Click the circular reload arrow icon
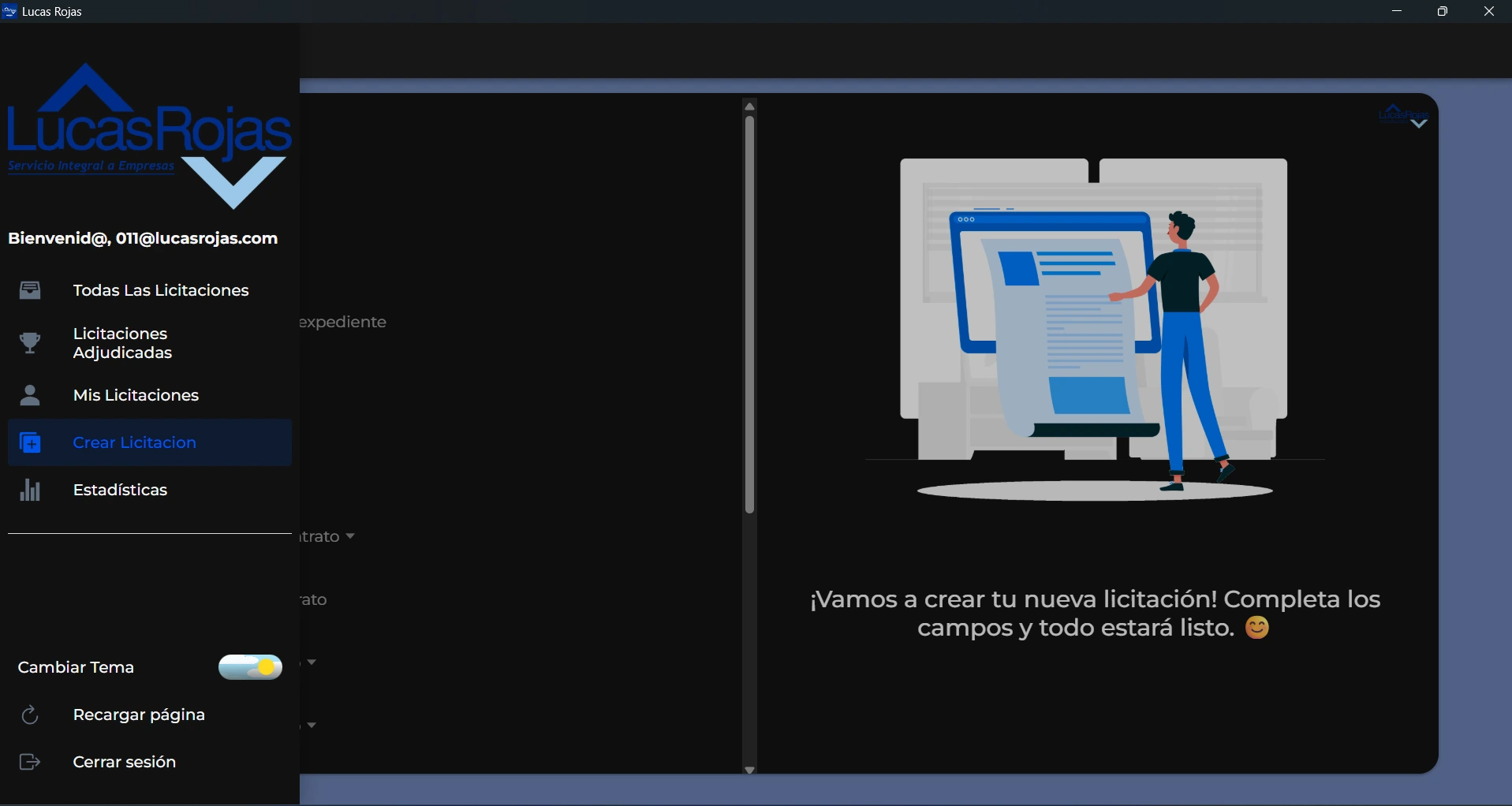 coord(30,715)
